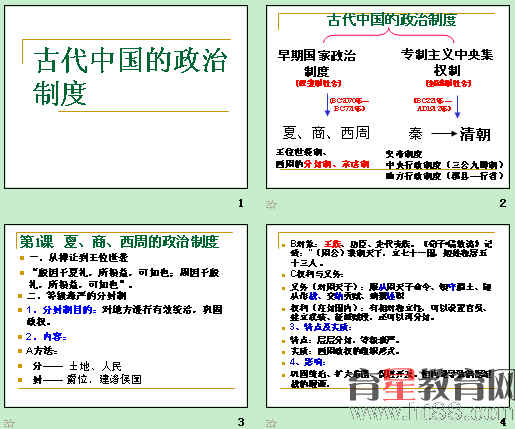
Task: Click the top green title on slide 2
Action: [392, 20]
